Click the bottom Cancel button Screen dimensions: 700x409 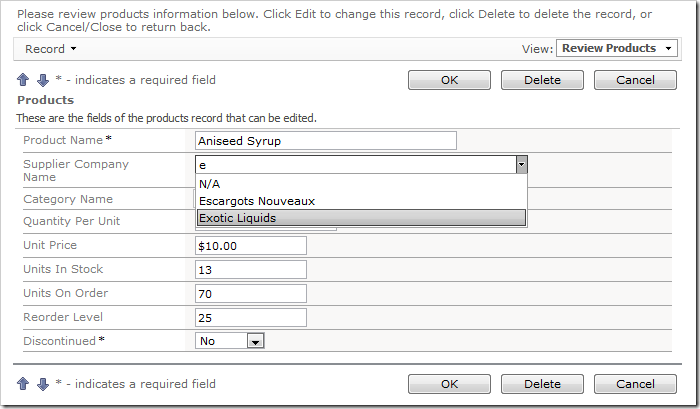(x=635, y=384)
